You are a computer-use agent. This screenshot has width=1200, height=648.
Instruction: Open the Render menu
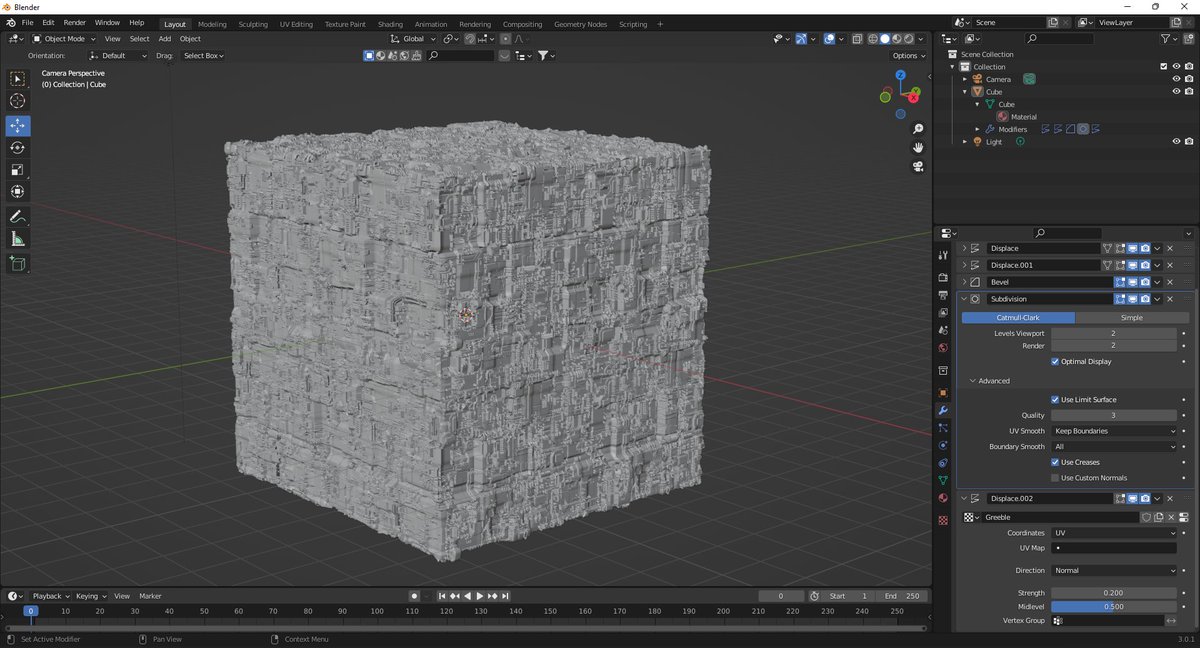(75, 22)
